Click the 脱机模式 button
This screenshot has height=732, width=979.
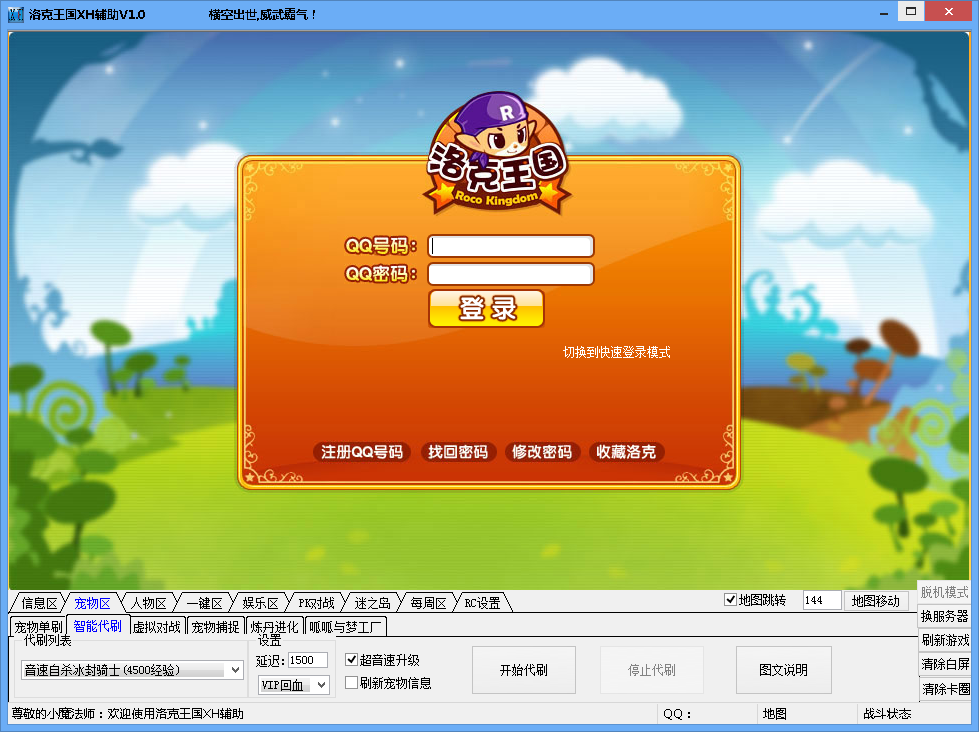coord(945,592)
